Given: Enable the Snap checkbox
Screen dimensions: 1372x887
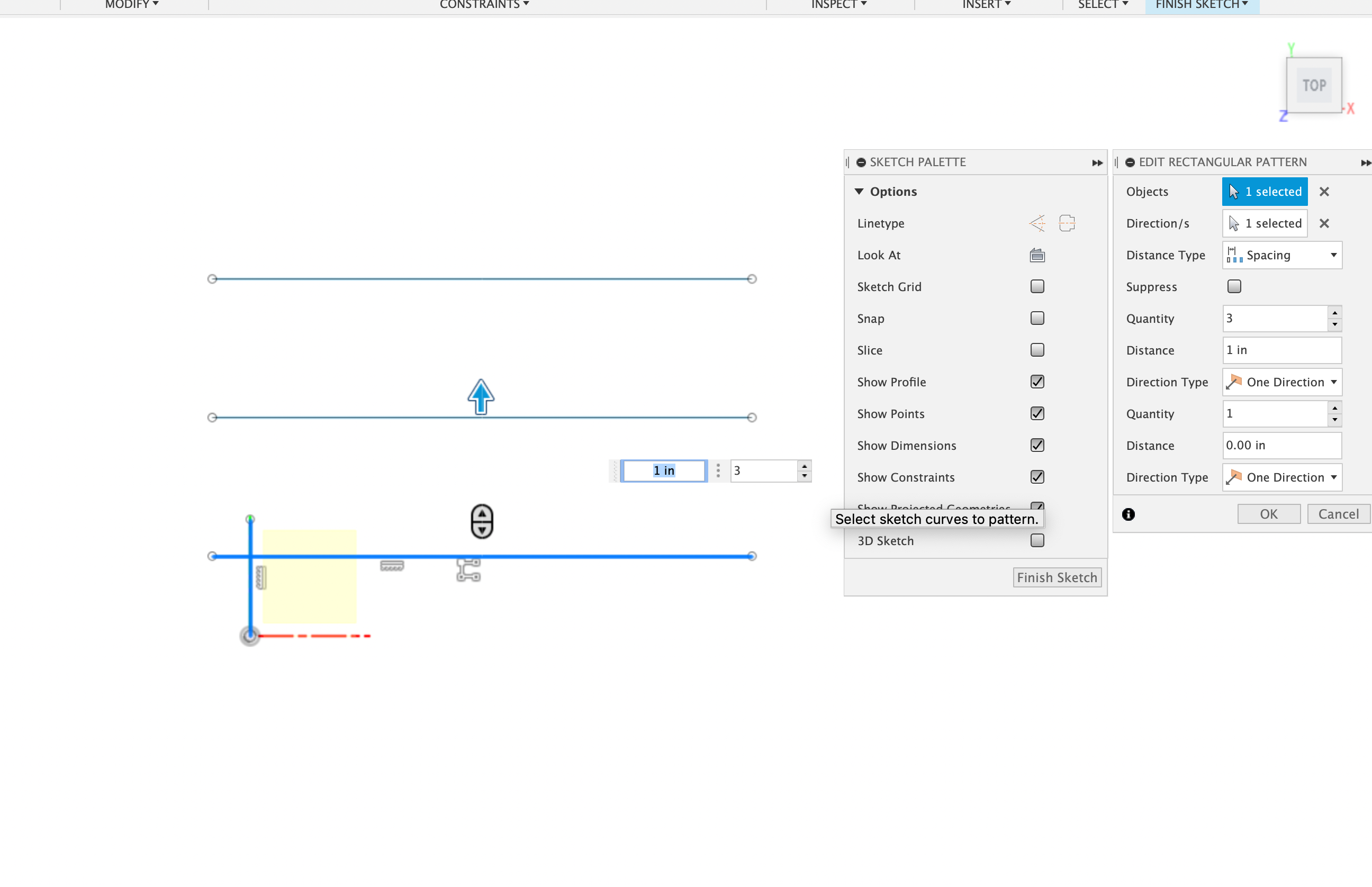Looking at the screenshot, I should [1037, 318].
